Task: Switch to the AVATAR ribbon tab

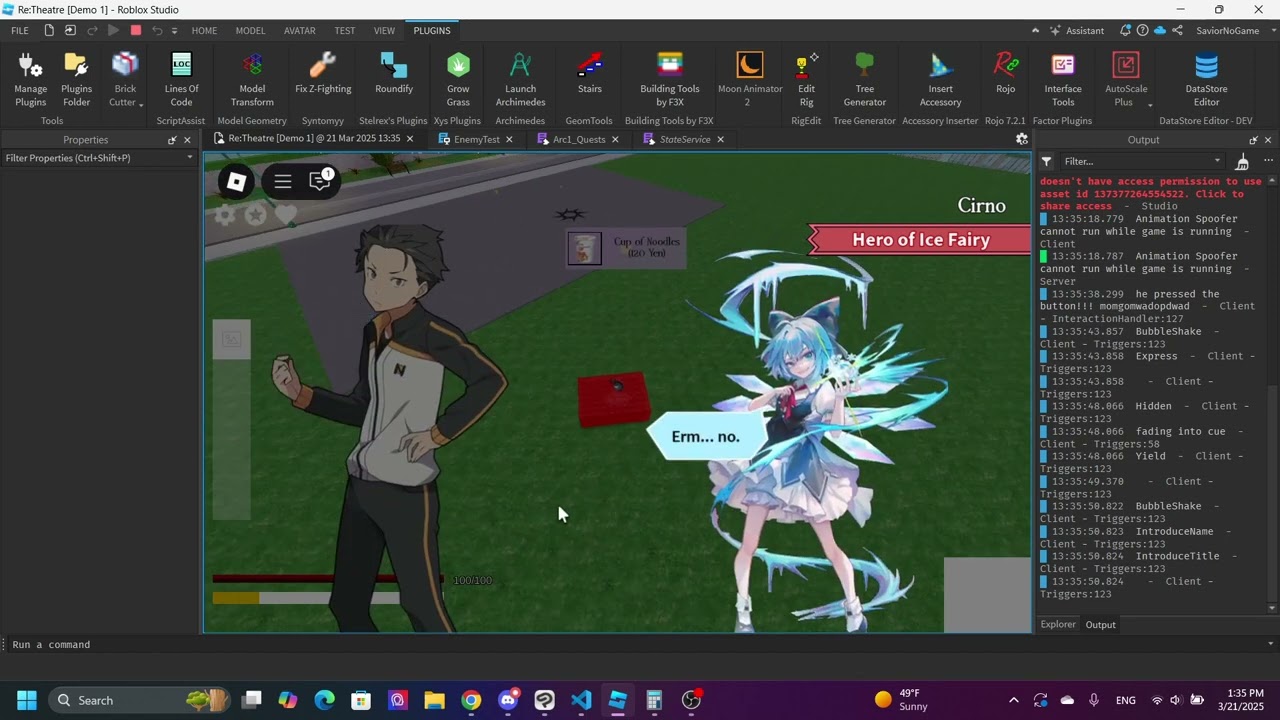Action: tap(300, 31)
